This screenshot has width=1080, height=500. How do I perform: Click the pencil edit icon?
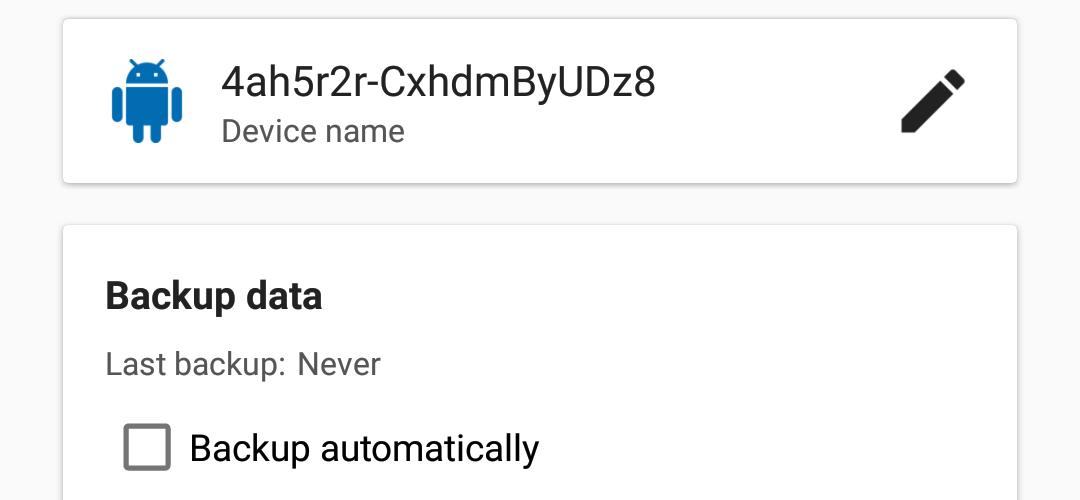coord(933,101)
